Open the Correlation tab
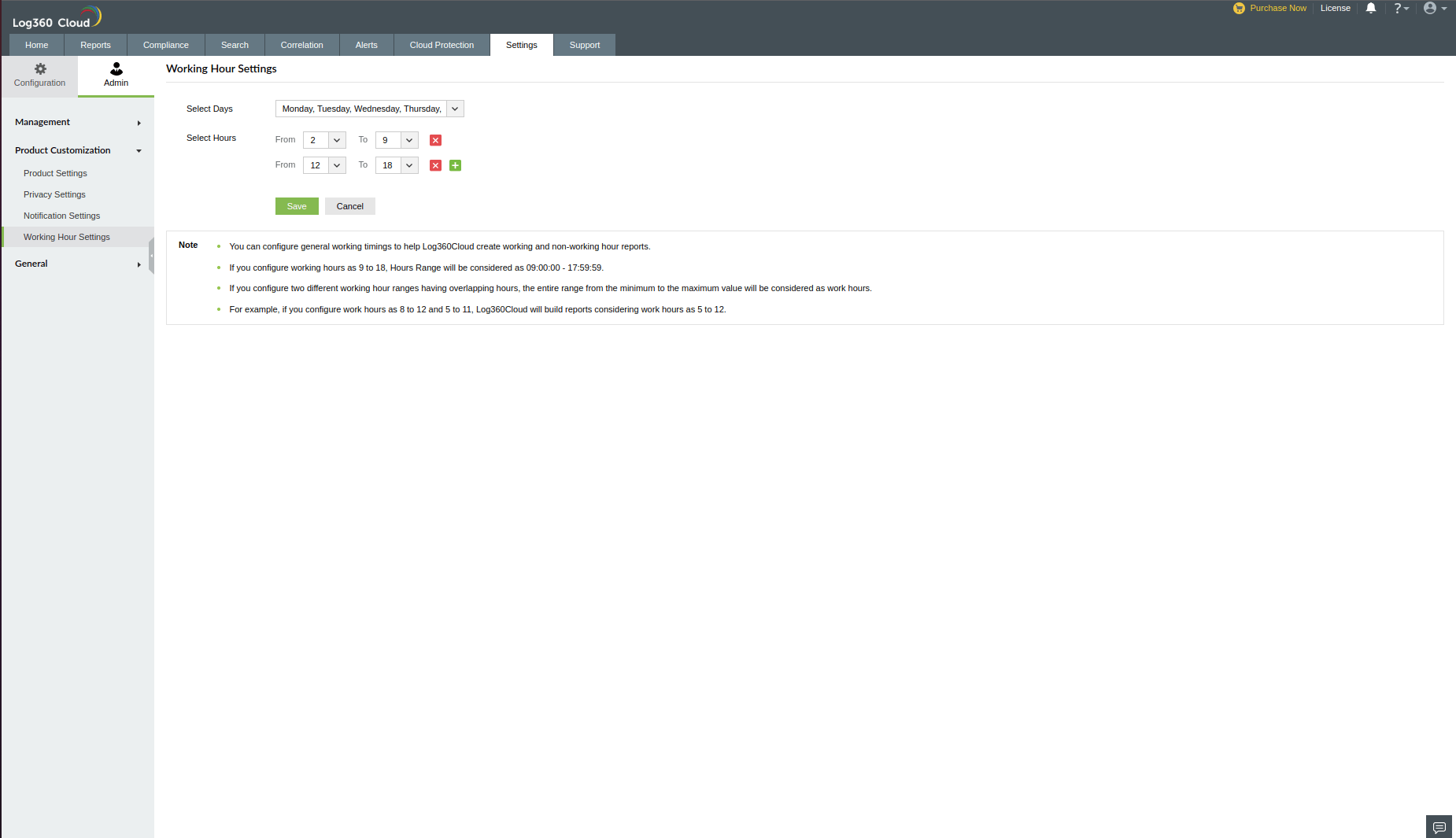Image resolution: width=1456 pixels, height=838 pixels. (302, 45)
